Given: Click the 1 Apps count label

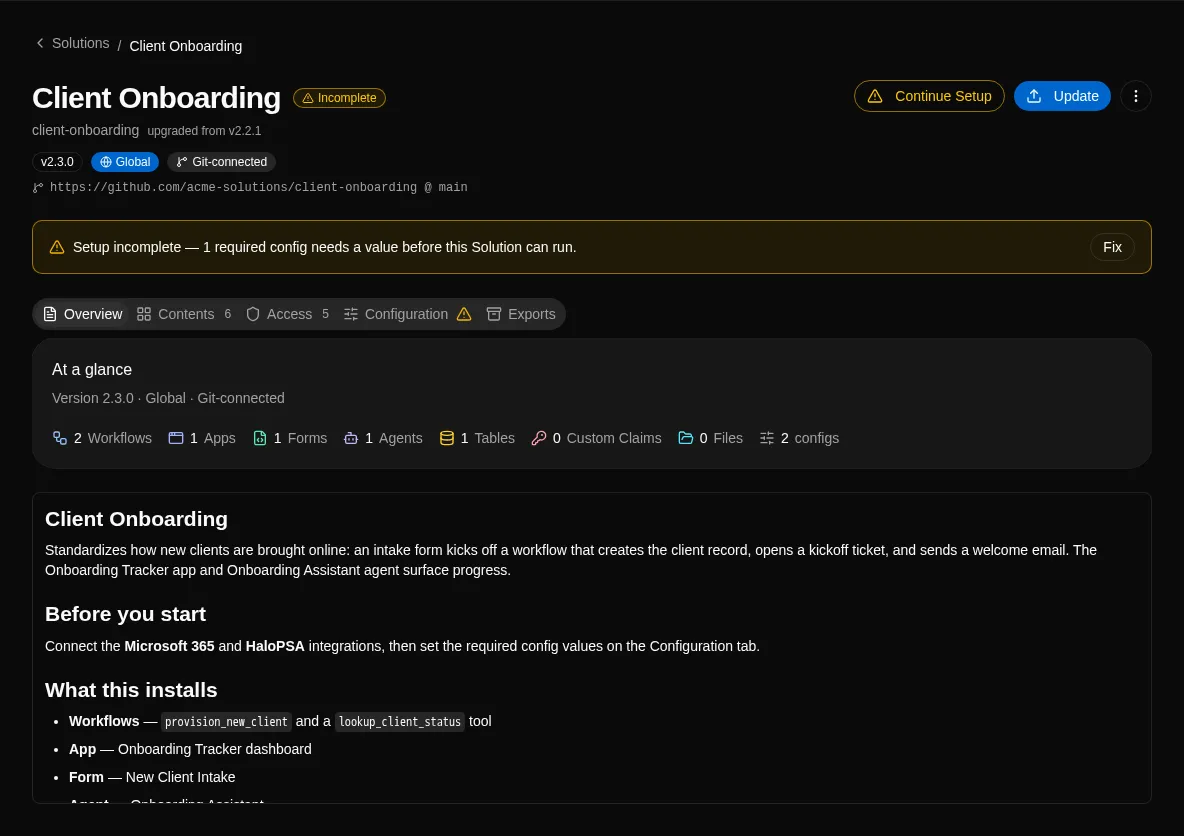Looking at the screenshot, I should coord(212,438).
